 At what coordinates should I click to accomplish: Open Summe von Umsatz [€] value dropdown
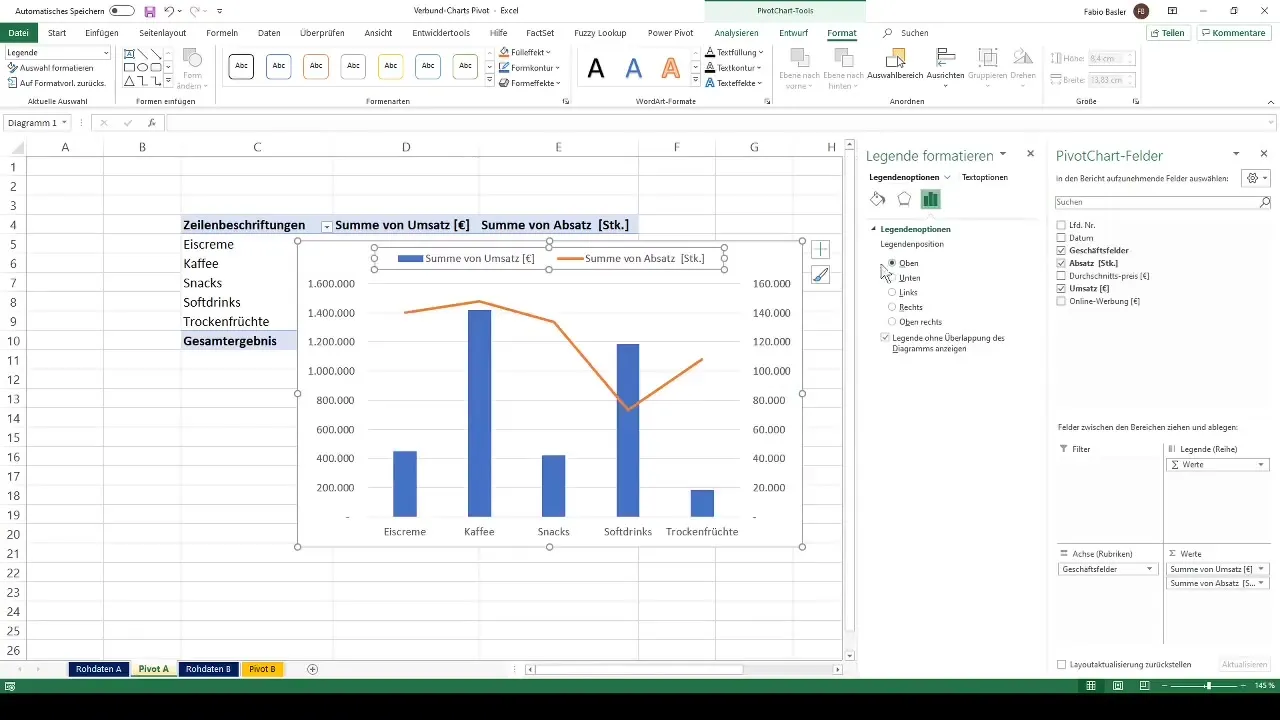[1262, 569]
